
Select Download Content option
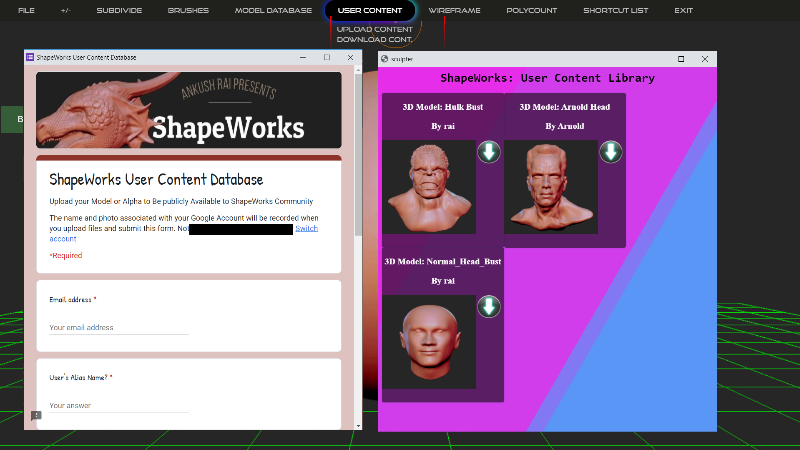point(374,39)
